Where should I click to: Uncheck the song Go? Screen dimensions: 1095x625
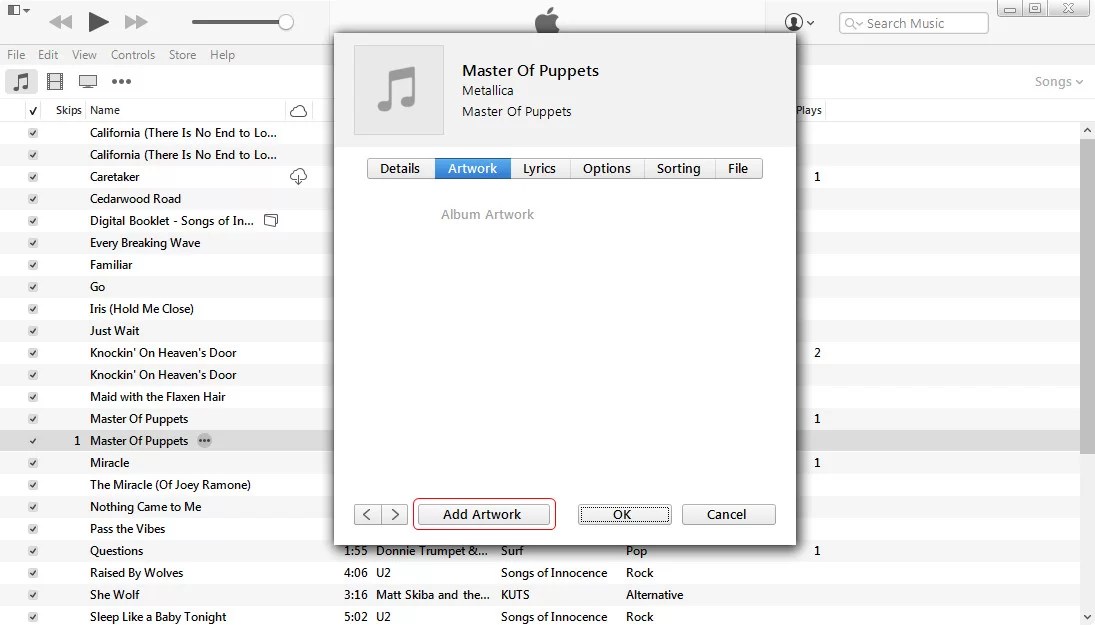33,286
